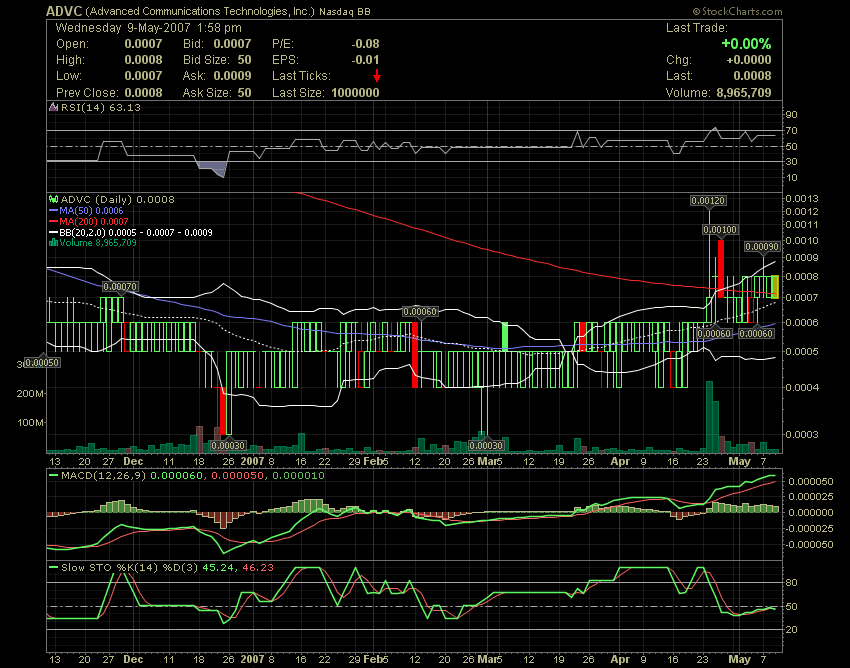
Task: Click the P/E value -0.08
Action: [x=365, y=44]
